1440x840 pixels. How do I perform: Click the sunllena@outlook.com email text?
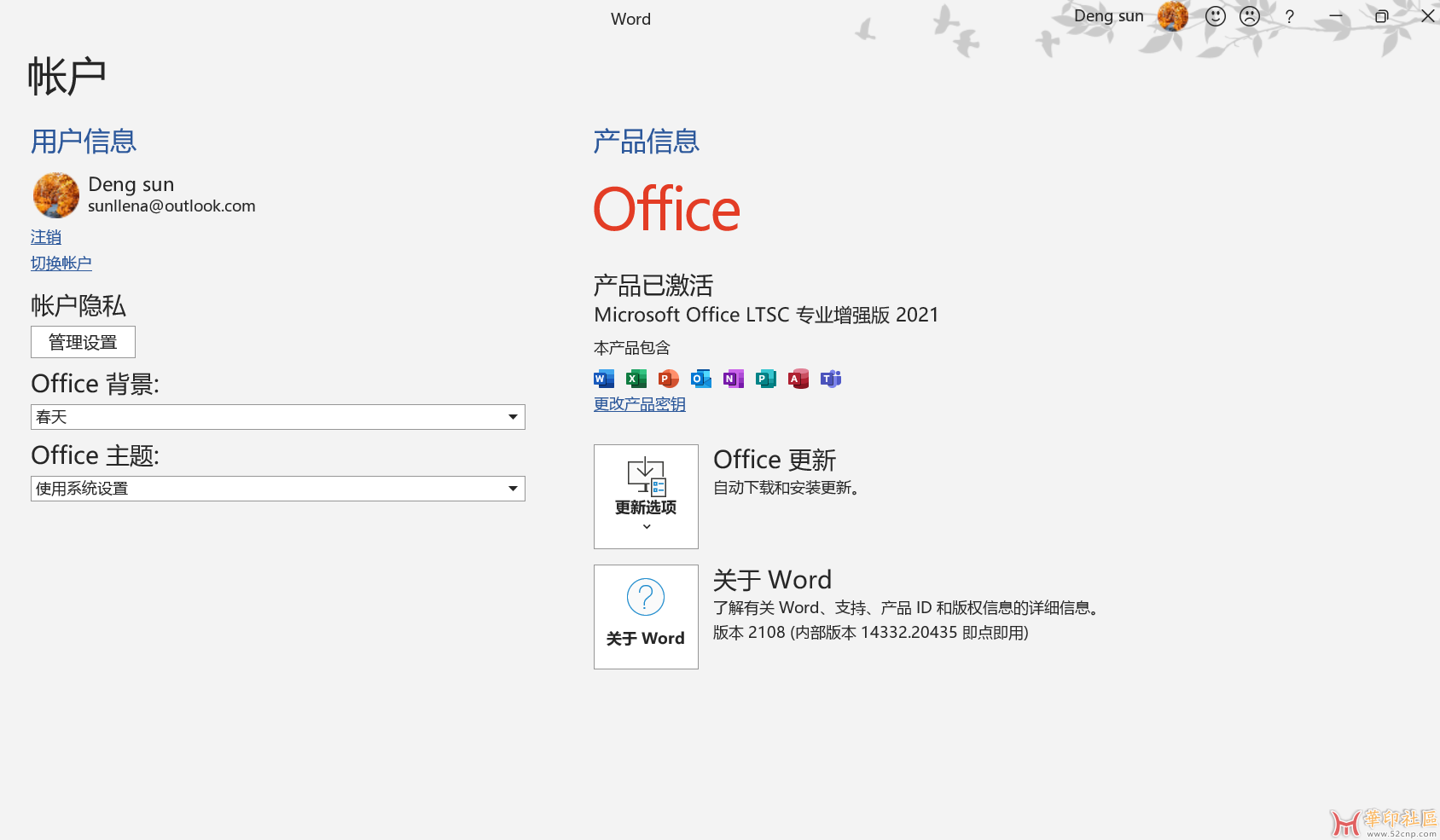(x=171, y=206)
